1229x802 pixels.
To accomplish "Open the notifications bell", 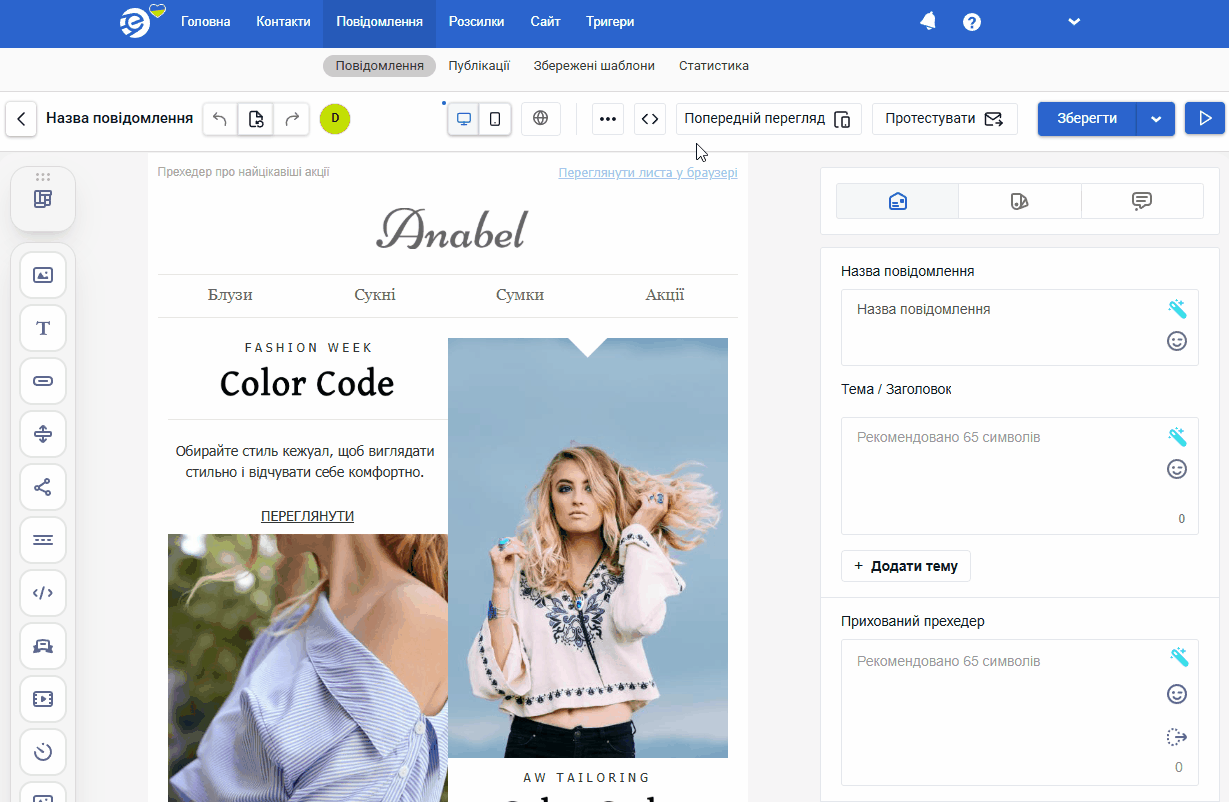I will pos(927,21).
